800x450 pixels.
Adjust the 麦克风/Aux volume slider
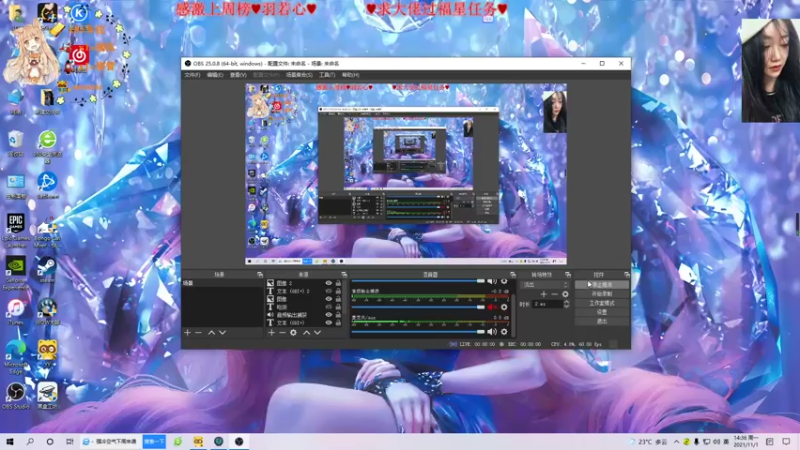418,332
